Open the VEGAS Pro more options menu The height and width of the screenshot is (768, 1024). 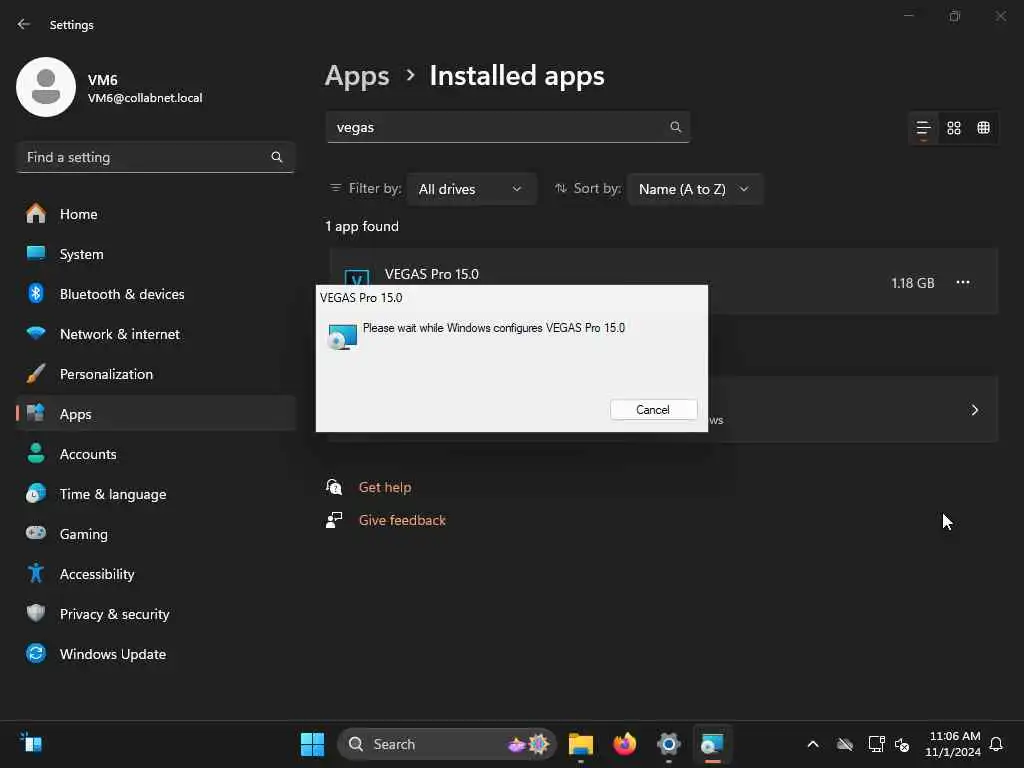click(x=963, y=282)
